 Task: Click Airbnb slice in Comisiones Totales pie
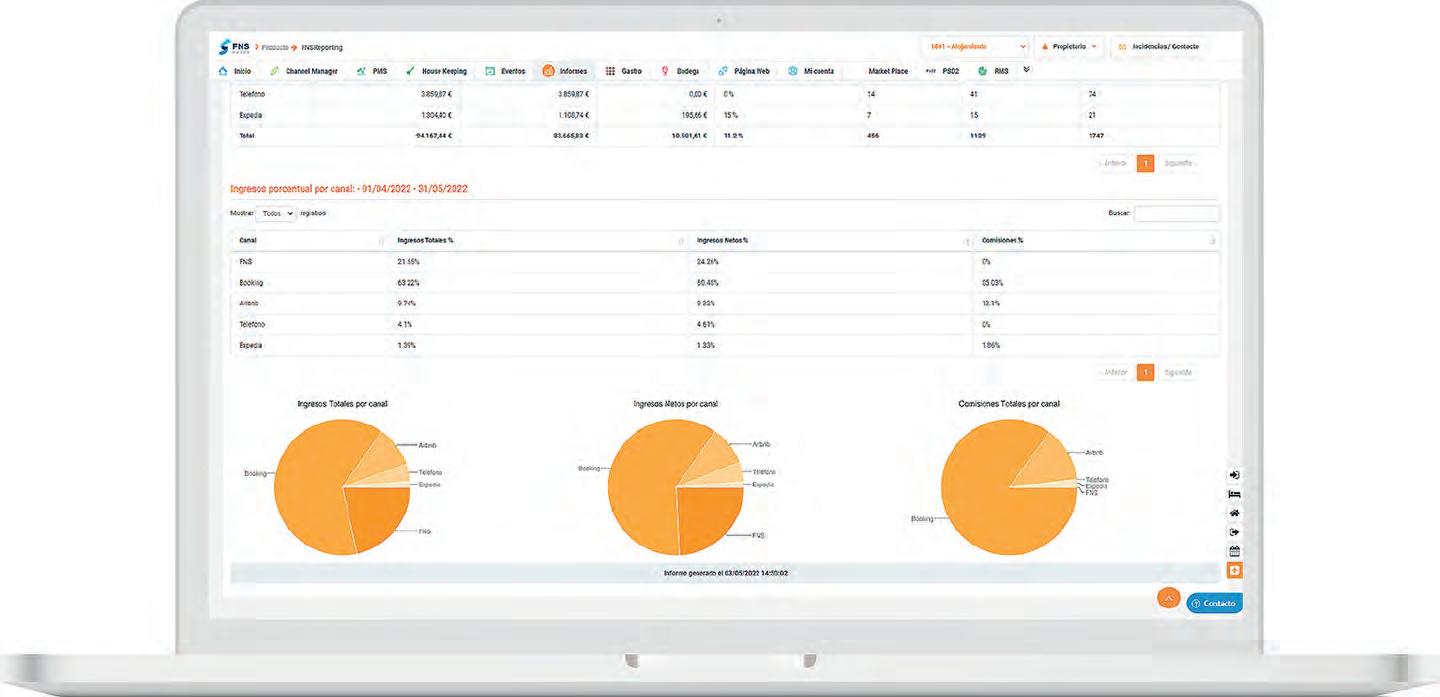tap(1050, 462)
